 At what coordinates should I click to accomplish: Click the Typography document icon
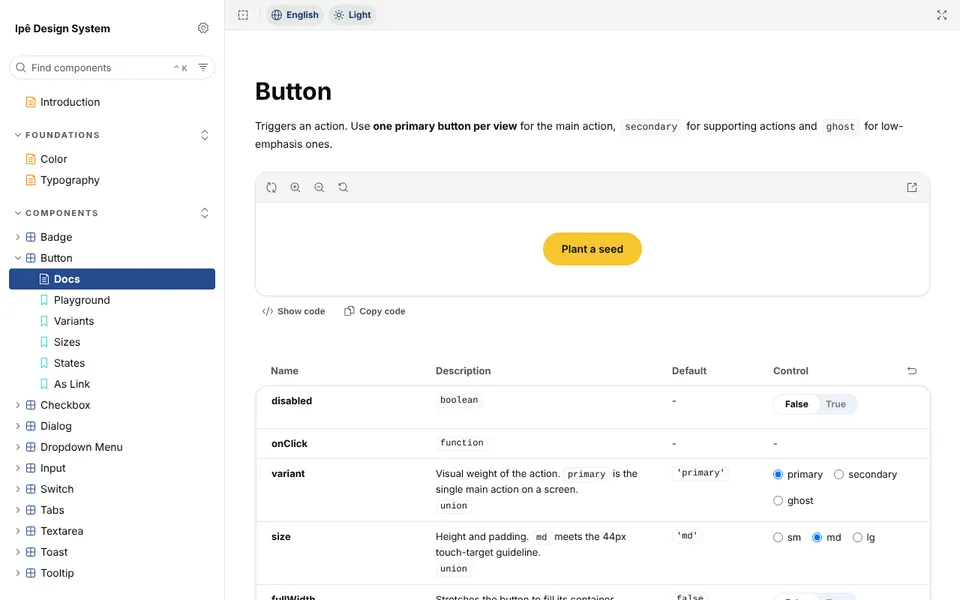[31, 180]
